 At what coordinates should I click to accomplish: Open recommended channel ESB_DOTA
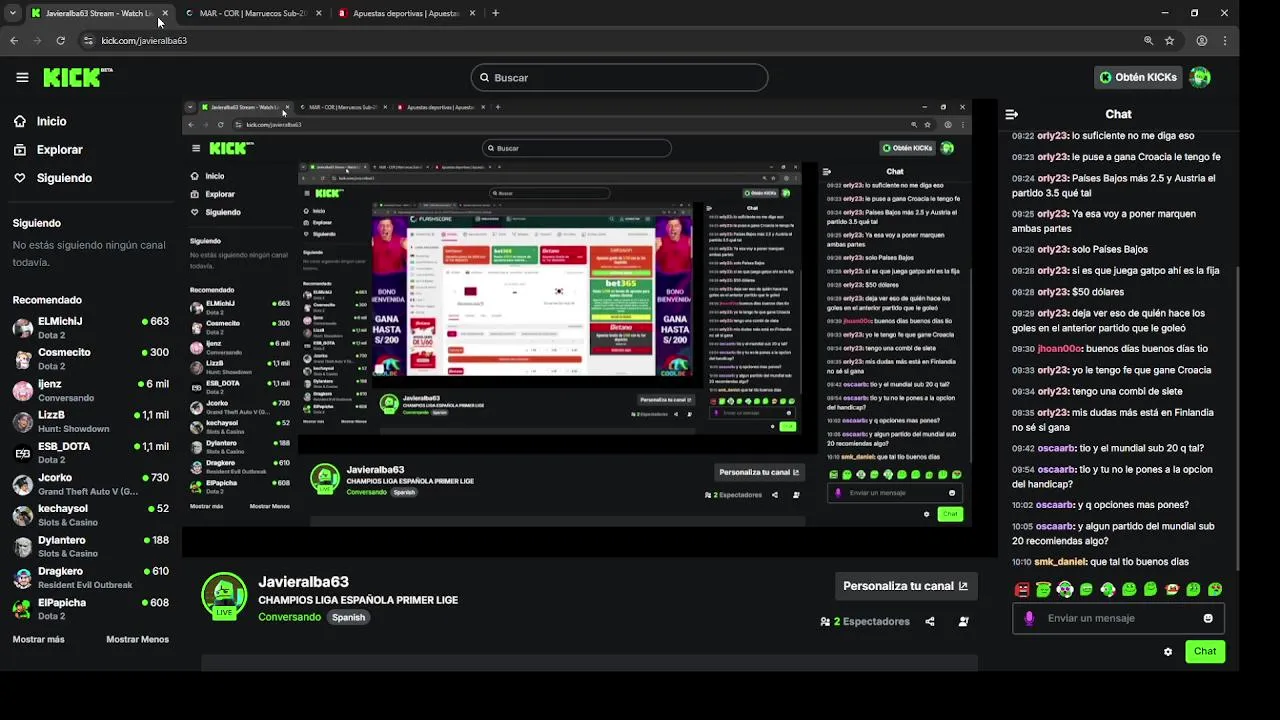[x=91, y=452]
